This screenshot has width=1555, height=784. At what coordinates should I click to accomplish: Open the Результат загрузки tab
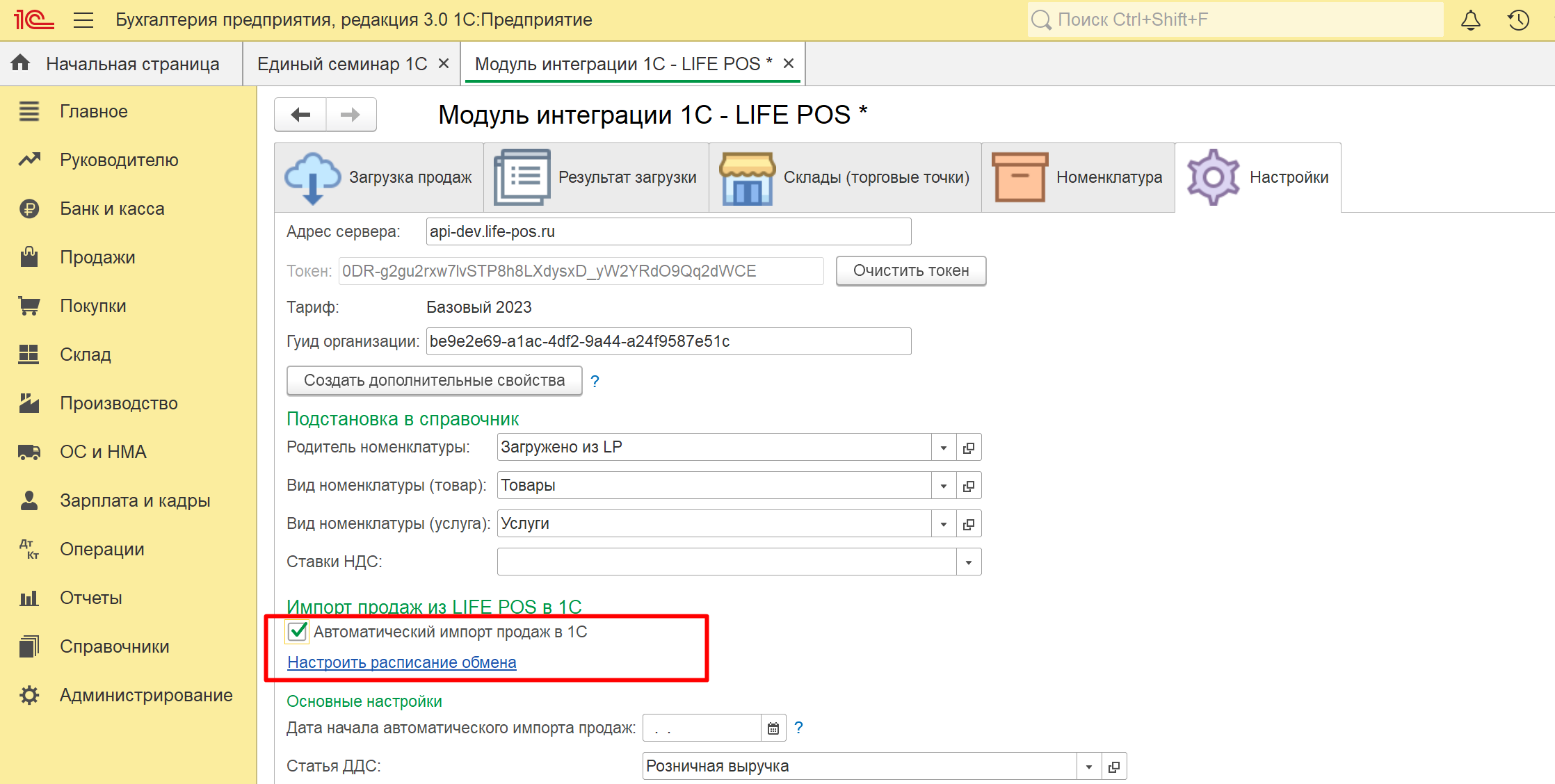[x=597, y=178]
